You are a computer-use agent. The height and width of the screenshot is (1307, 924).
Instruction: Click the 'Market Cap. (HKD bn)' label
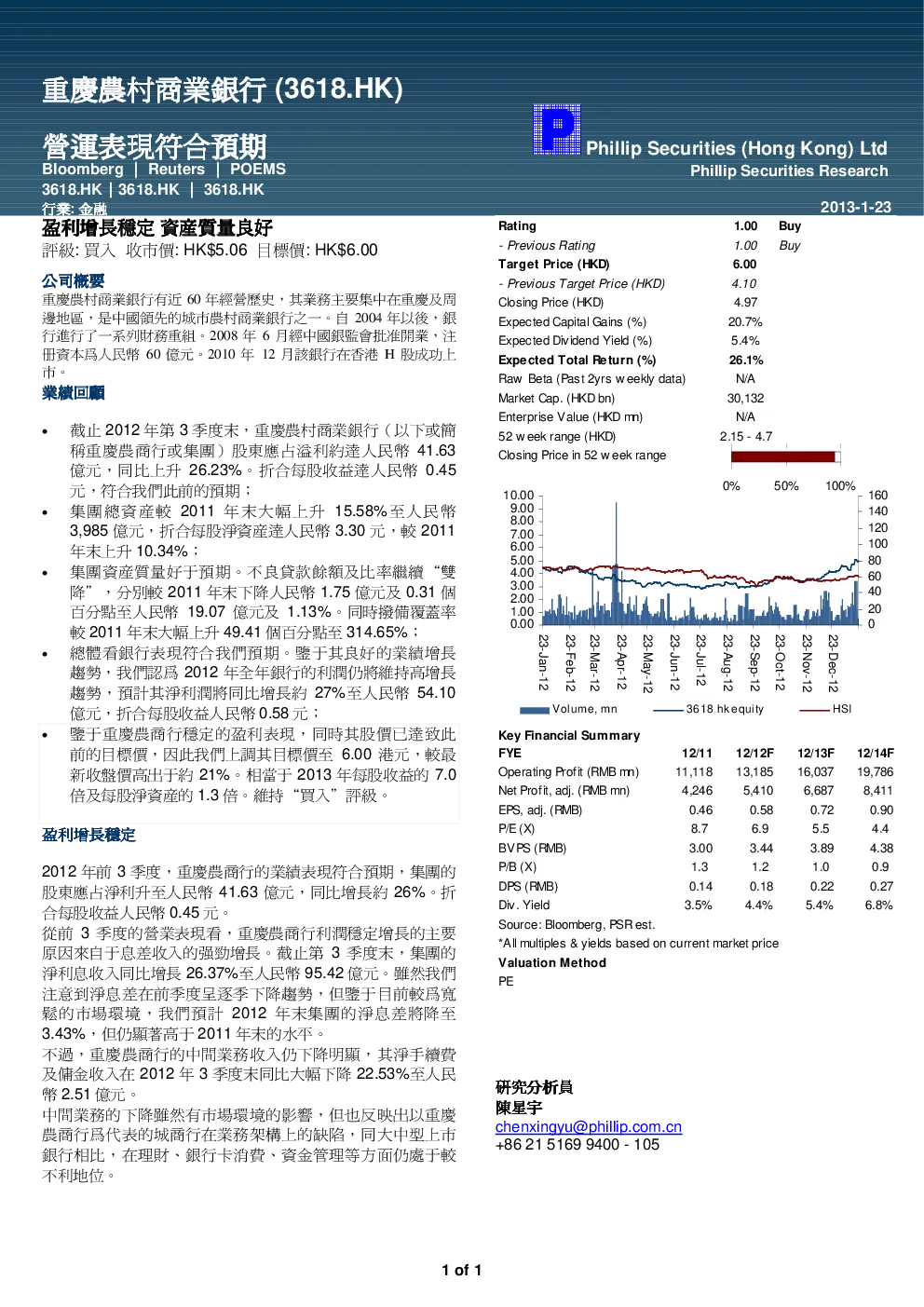557,399
